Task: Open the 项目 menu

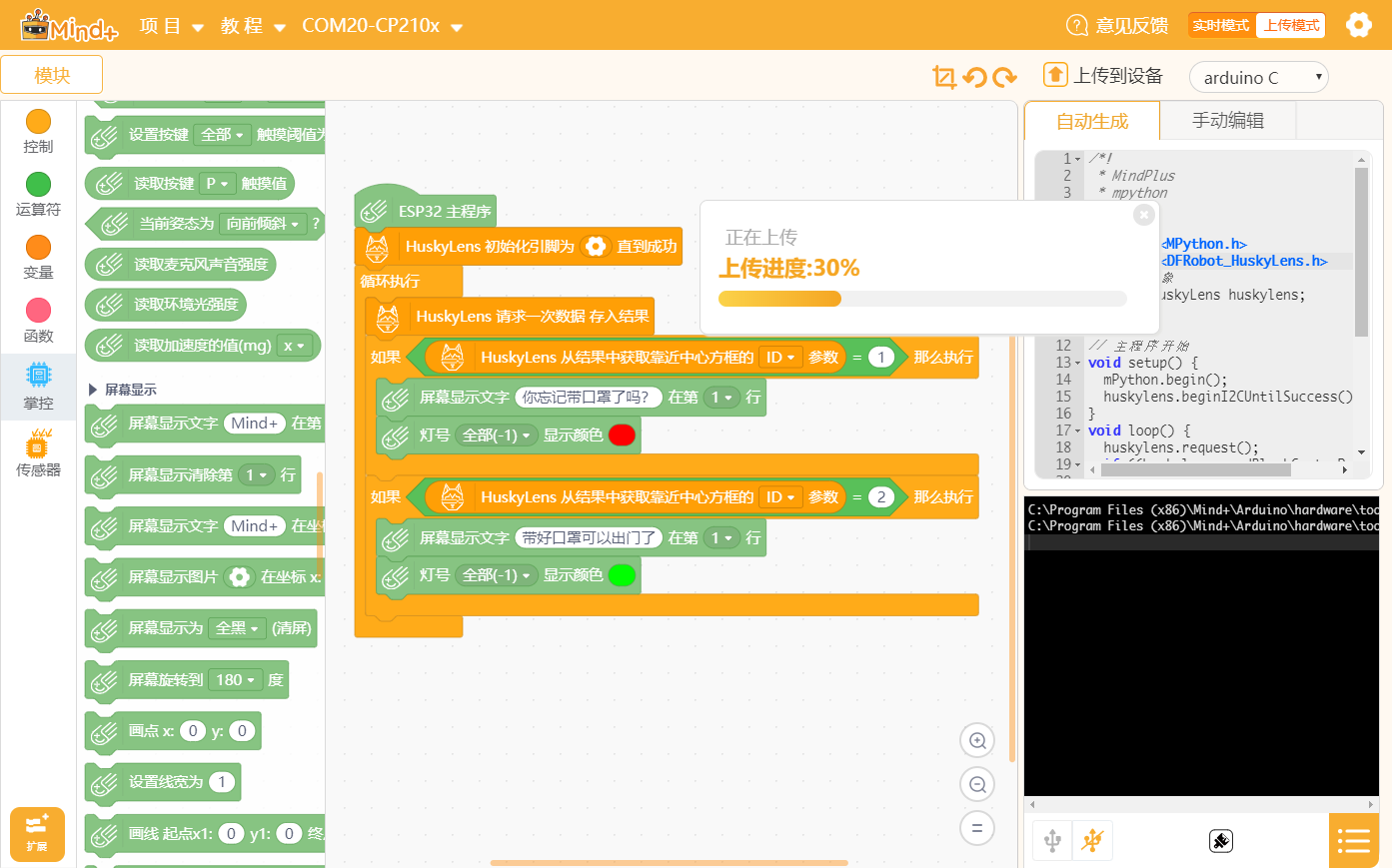Action: click(x=172, y=25)
